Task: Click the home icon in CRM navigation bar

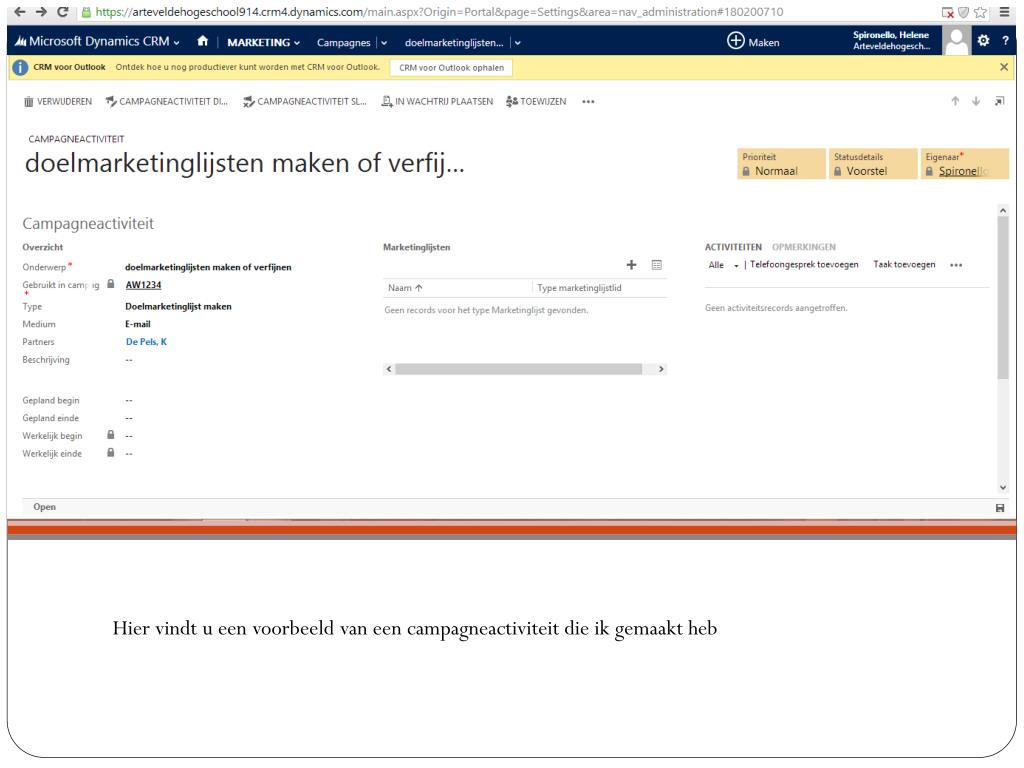Action: [x=202, y=42]
